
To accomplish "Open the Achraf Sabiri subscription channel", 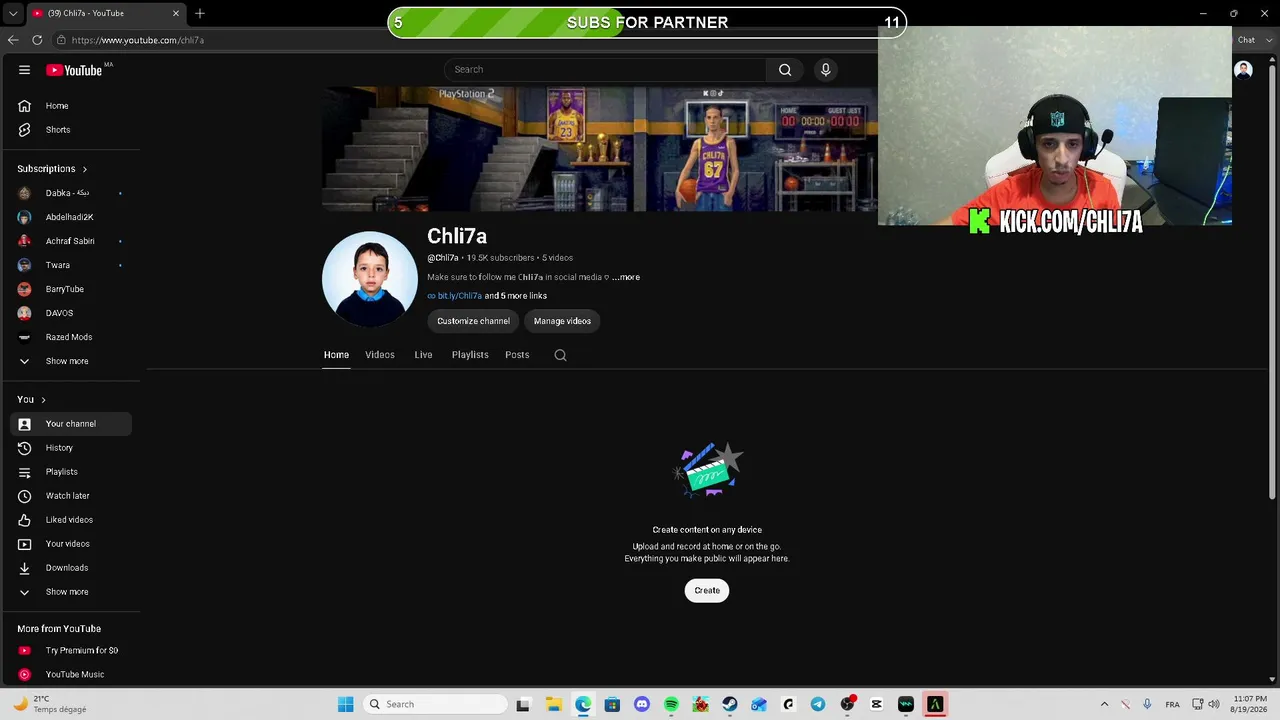I will point(70,241).
